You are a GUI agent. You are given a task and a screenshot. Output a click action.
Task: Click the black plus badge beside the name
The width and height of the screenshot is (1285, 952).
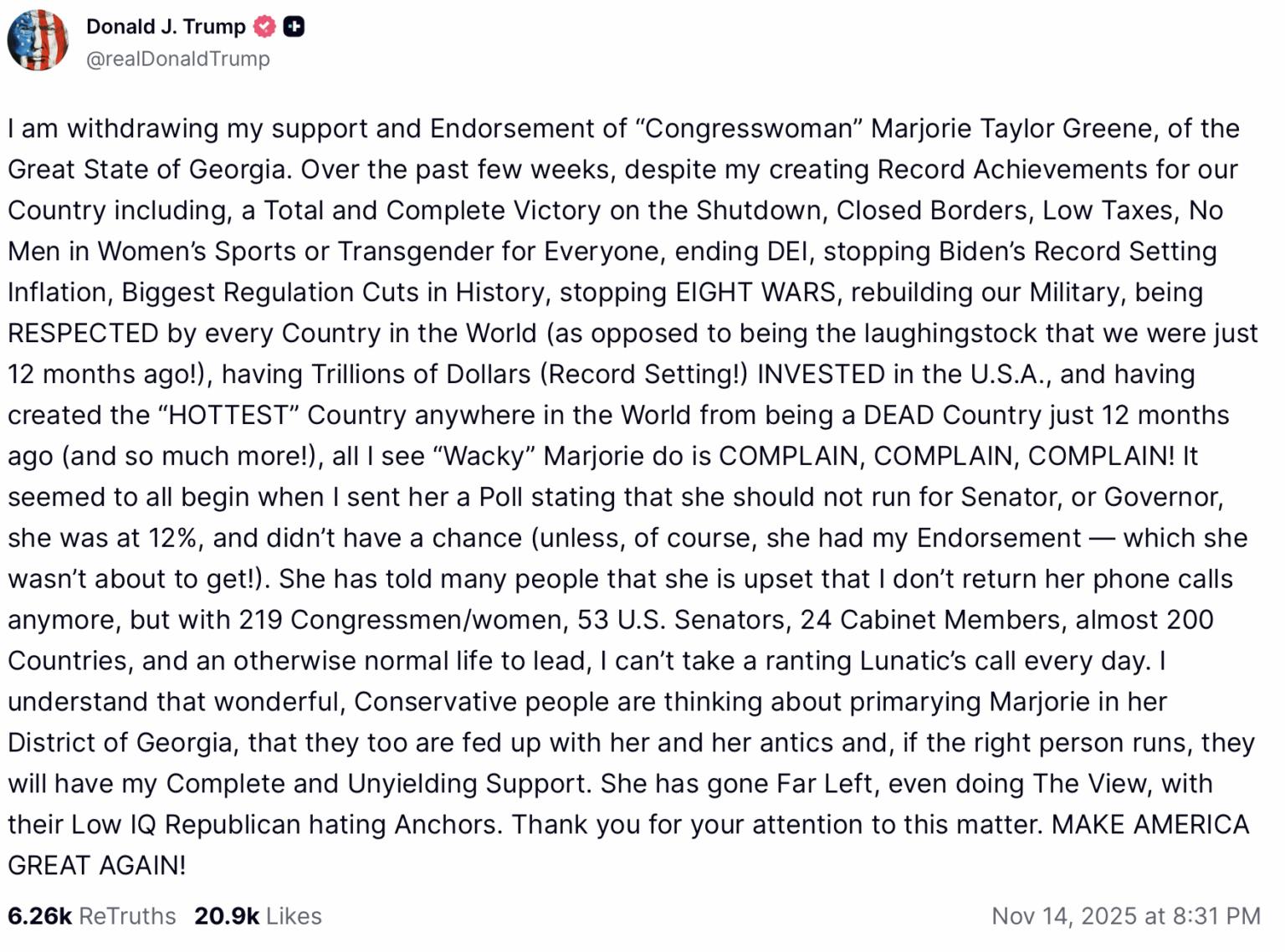294,27
